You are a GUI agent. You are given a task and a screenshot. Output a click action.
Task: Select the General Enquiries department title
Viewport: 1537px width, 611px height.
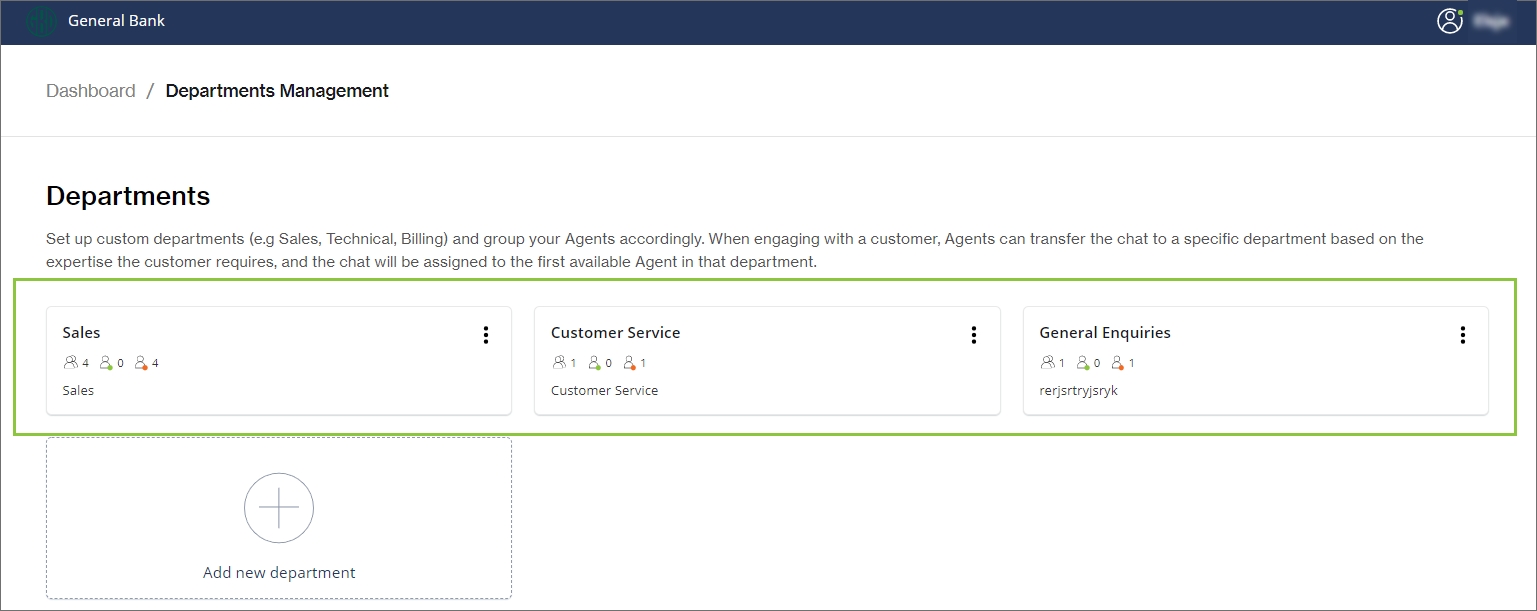coord(1104,333)
